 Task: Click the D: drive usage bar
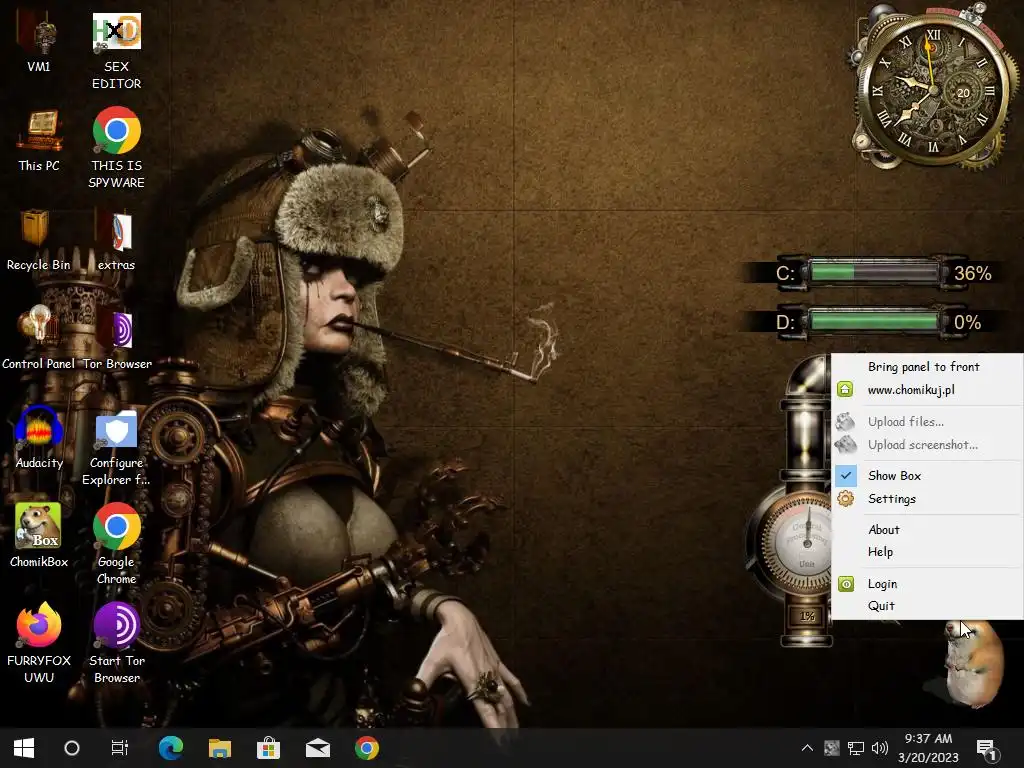tap(875, 322)
